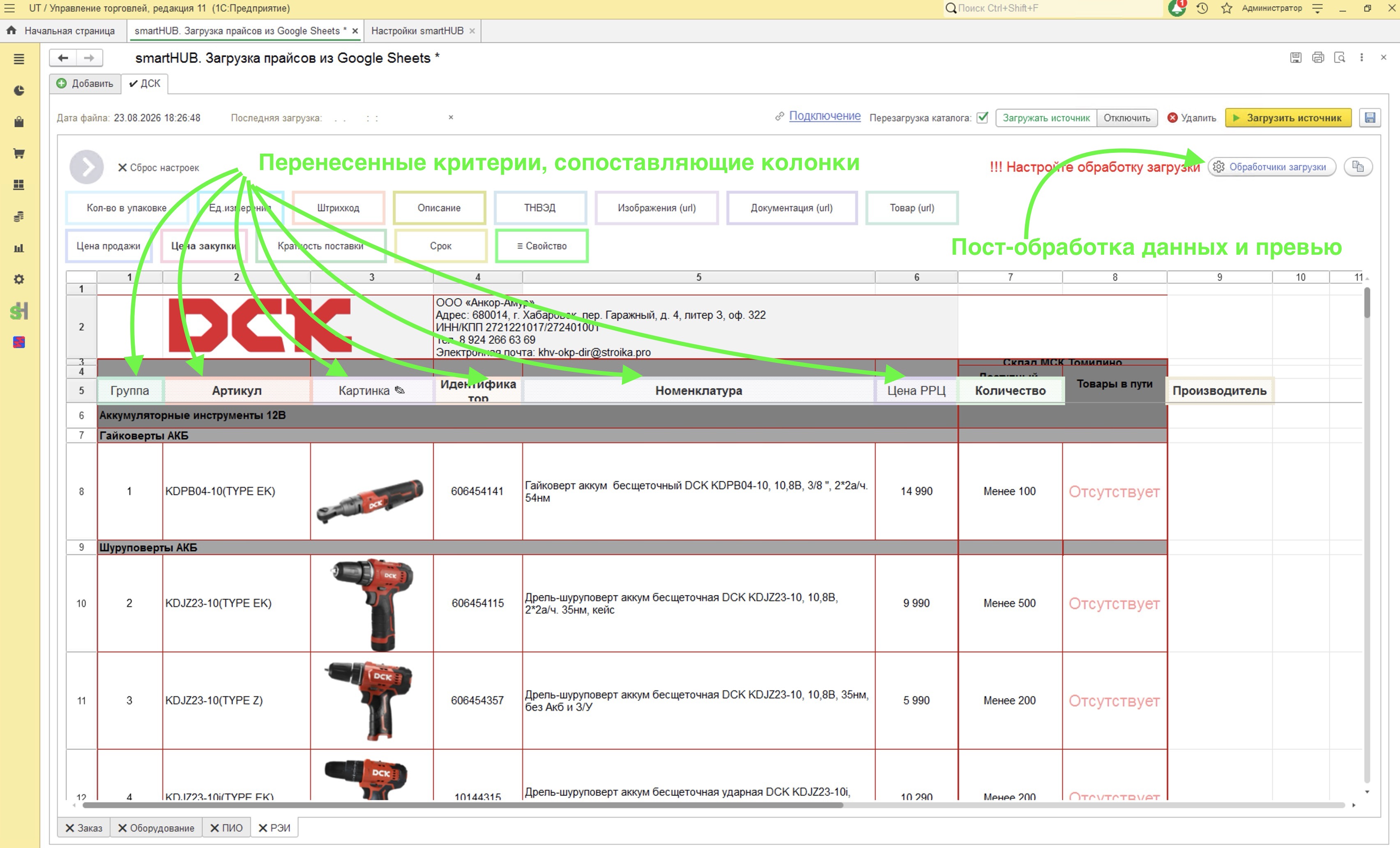The width and height of the screenshot is (1400, 848).
Task: Open the shopping bag section in sidebar
Action: pyautogui.click(x=19, y=122)
